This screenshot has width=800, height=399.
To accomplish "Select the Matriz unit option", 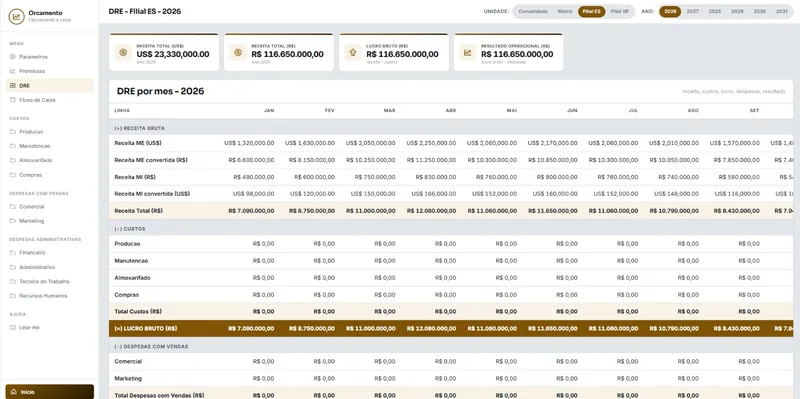I will tap(565, 11).
